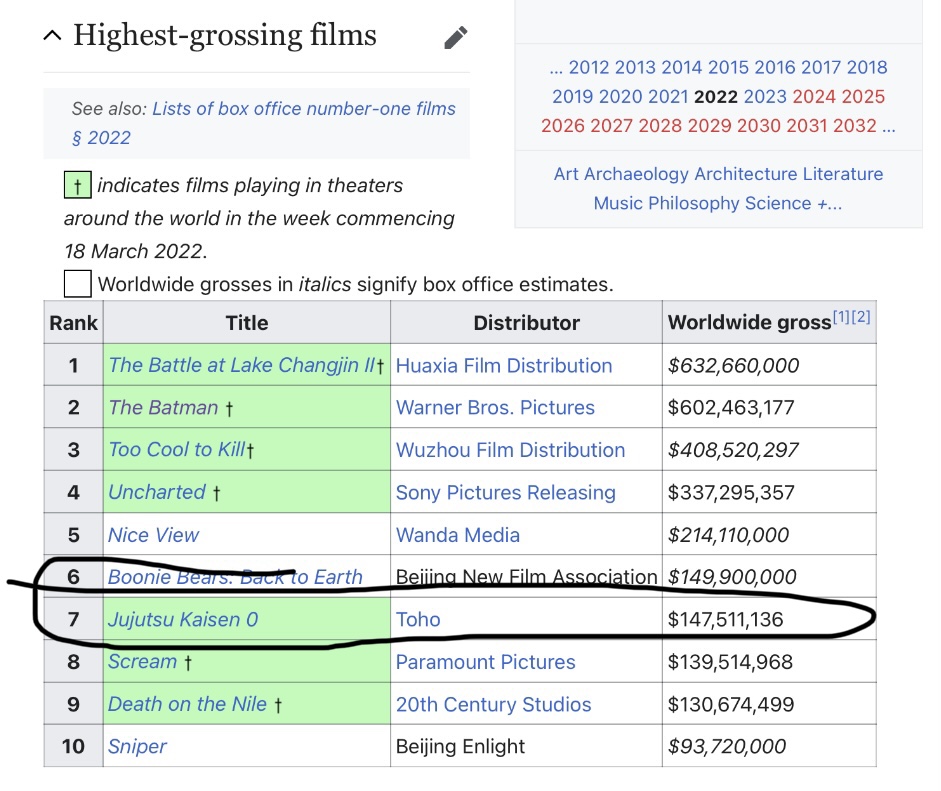Open the year 2023 link

click(x=765, y=96)
